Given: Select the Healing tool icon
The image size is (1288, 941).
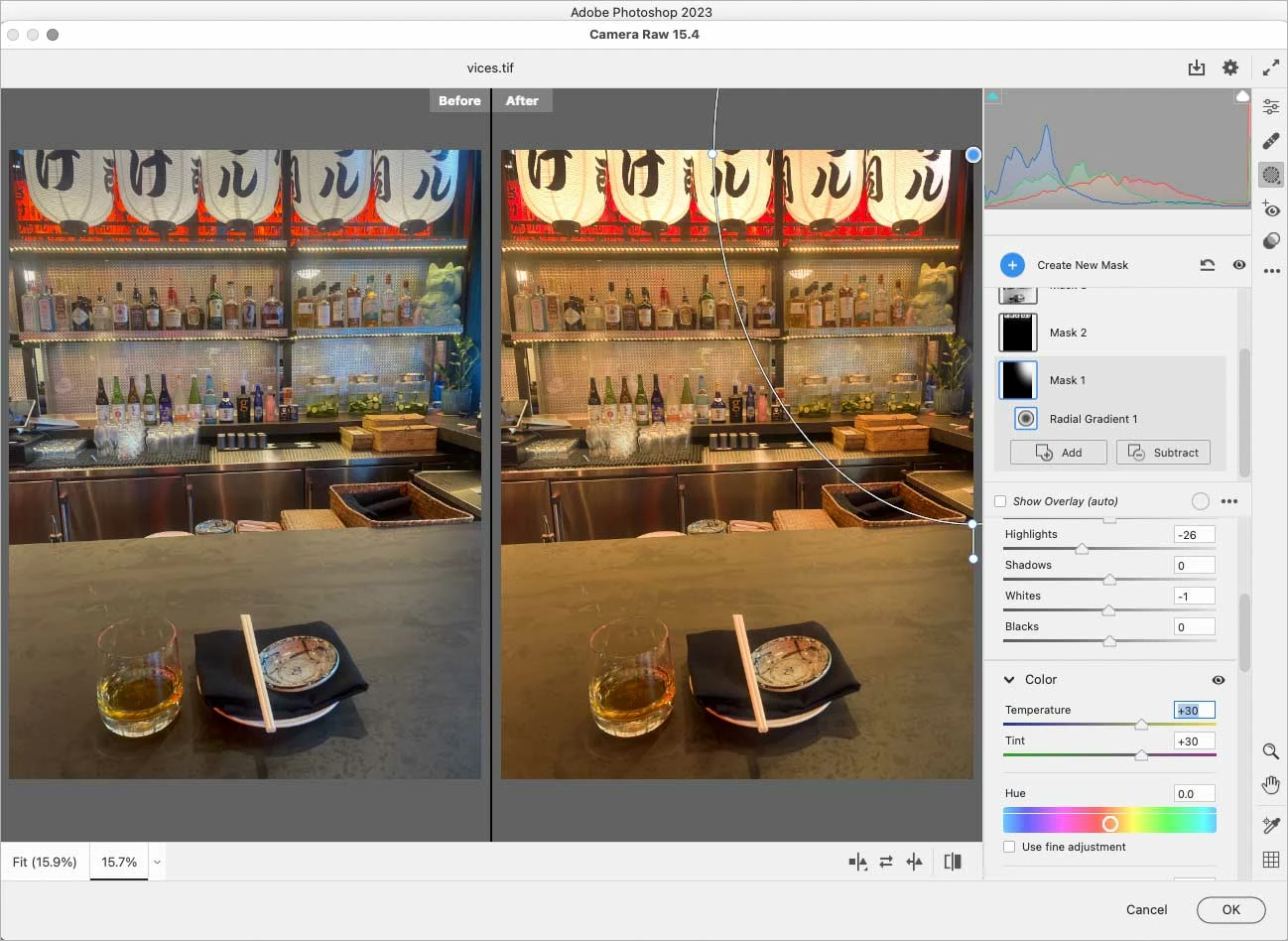Looking at the screenshot, I should [1270, 141].
